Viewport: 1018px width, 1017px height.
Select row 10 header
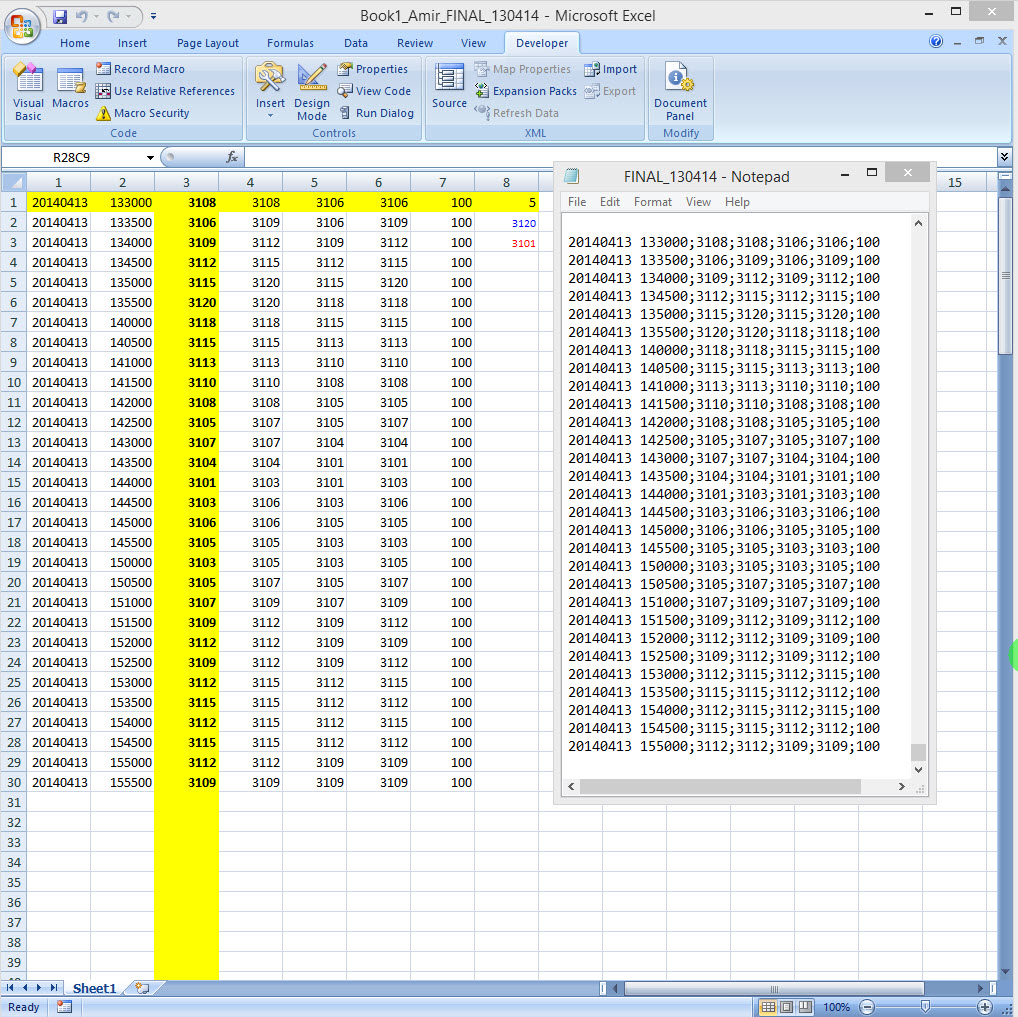tap(14, 383)
